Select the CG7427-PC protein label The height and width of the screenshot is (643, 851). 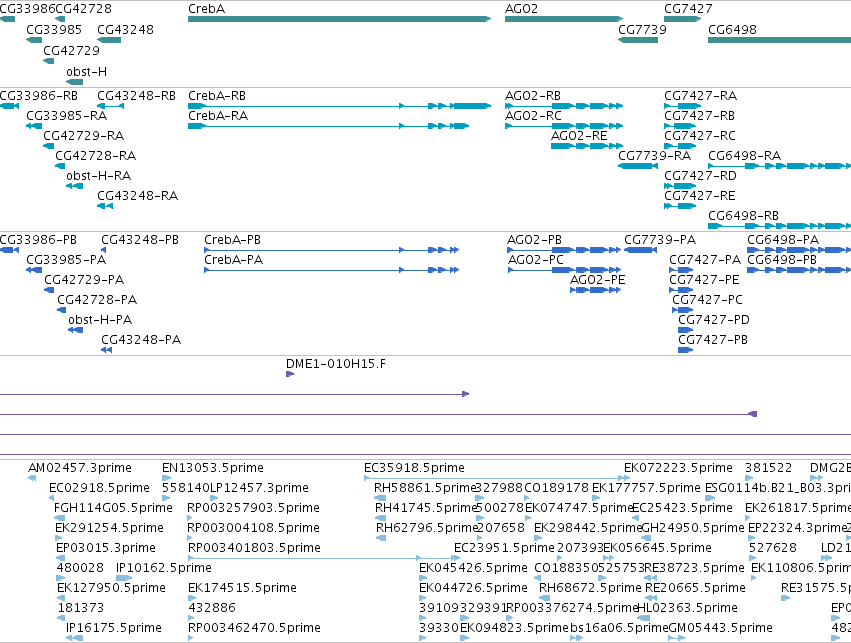[707, 300]
